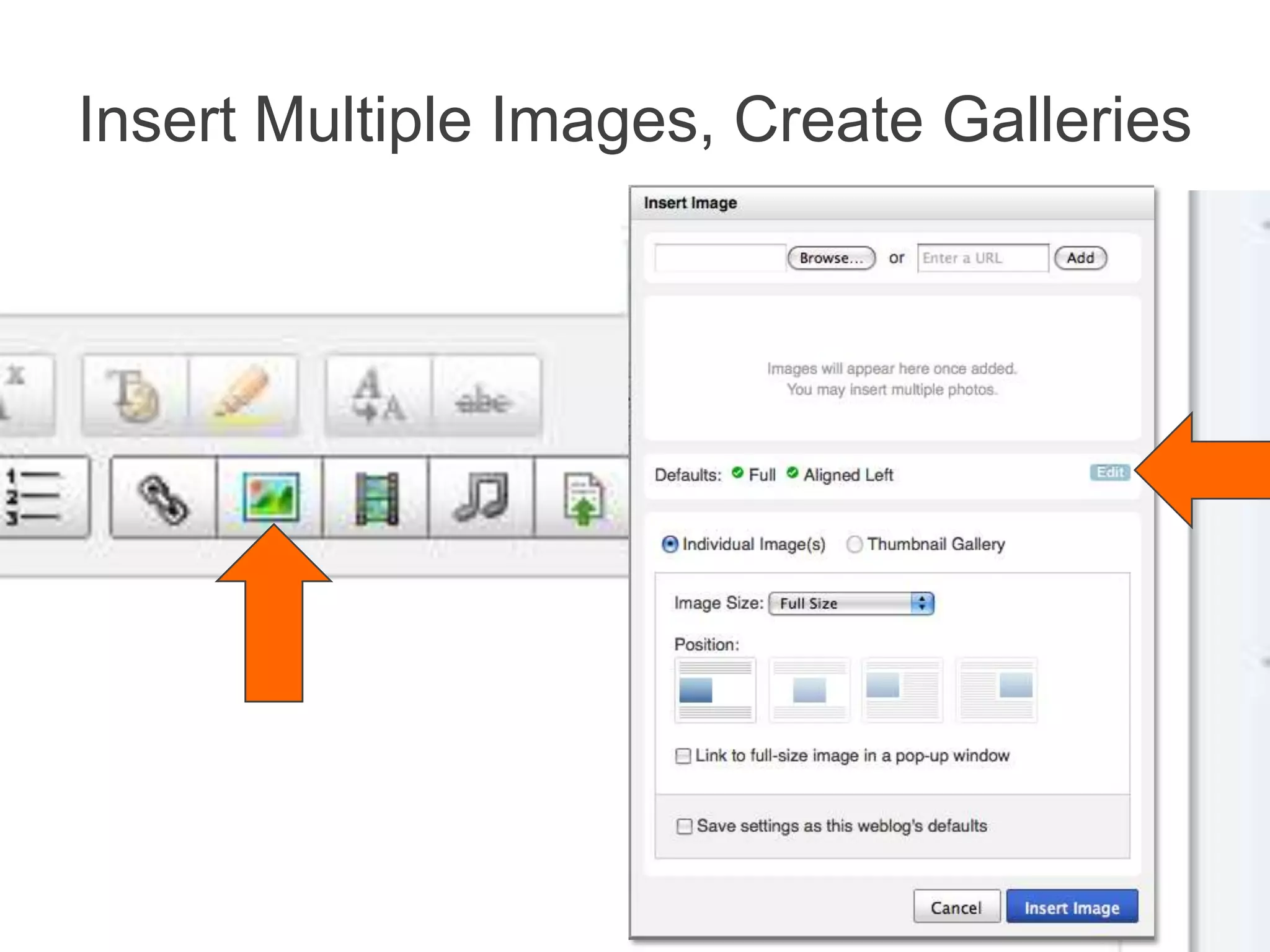Screen dimensions: 1270x952
Task: Click the Insert Image button
Action: [1072, 907]
